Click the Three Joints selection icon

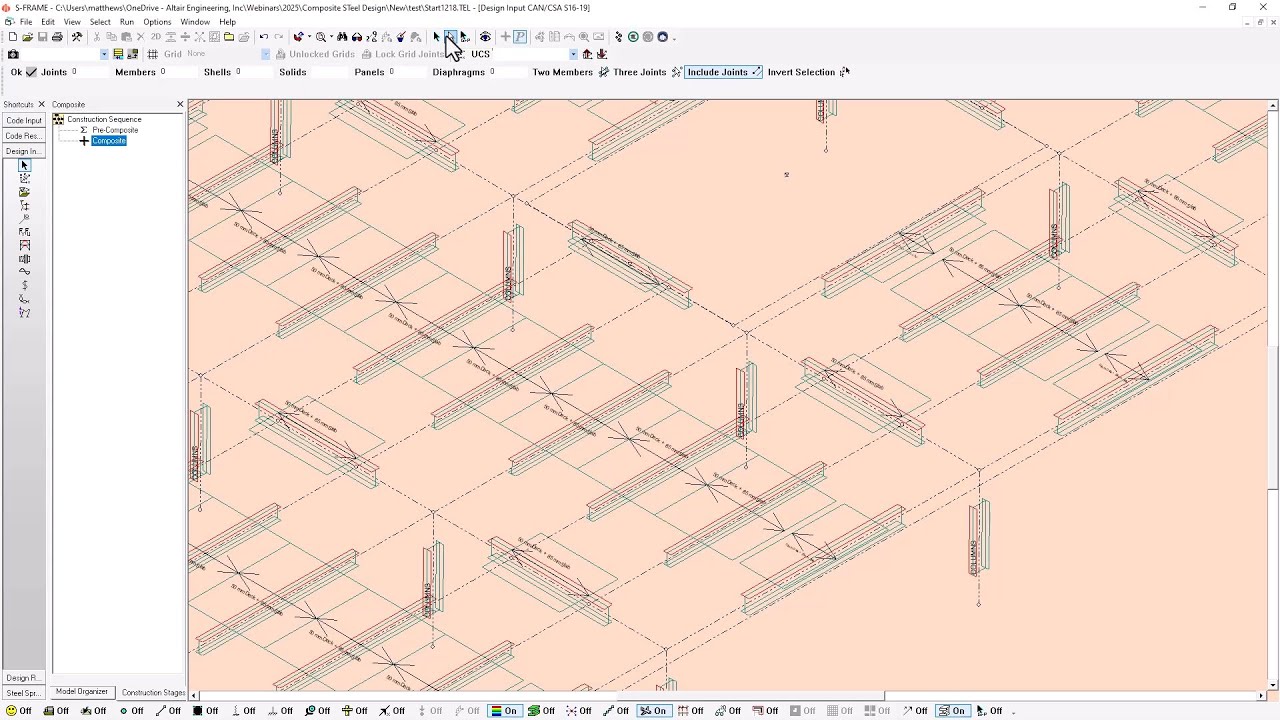pos(676,72)
